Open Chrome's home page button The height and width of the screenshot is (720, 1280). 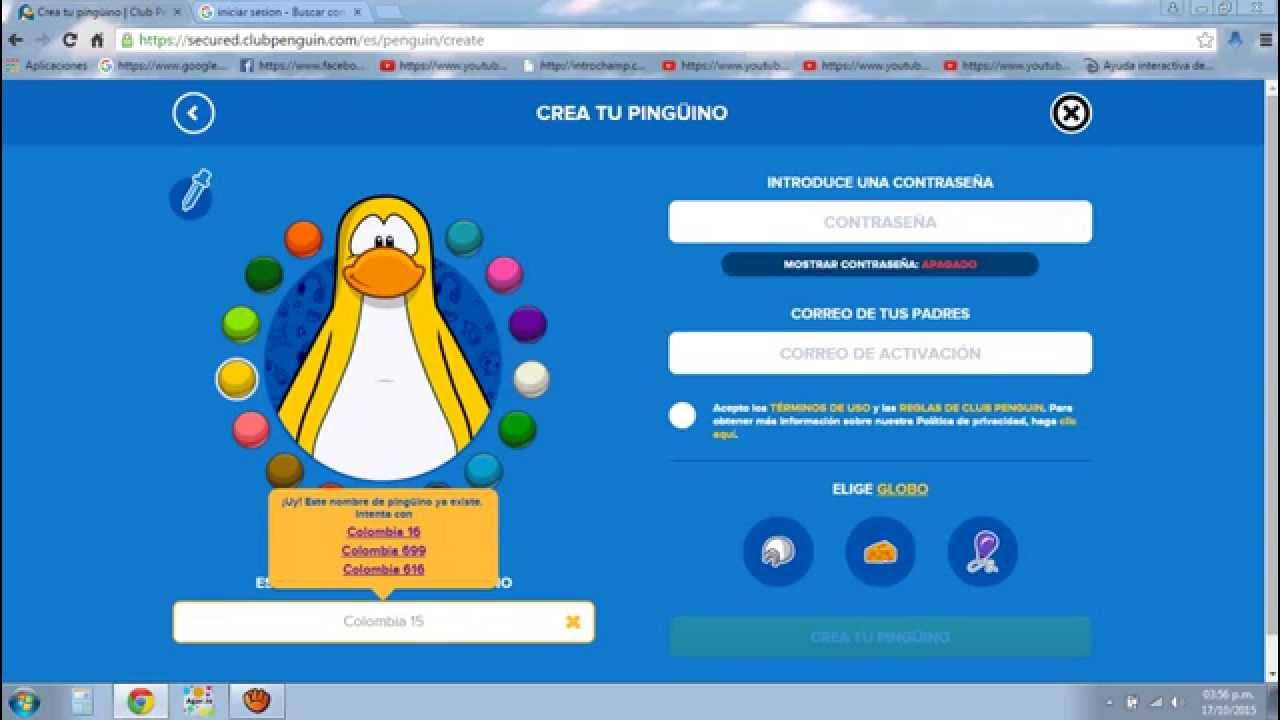tap(97, 40)
